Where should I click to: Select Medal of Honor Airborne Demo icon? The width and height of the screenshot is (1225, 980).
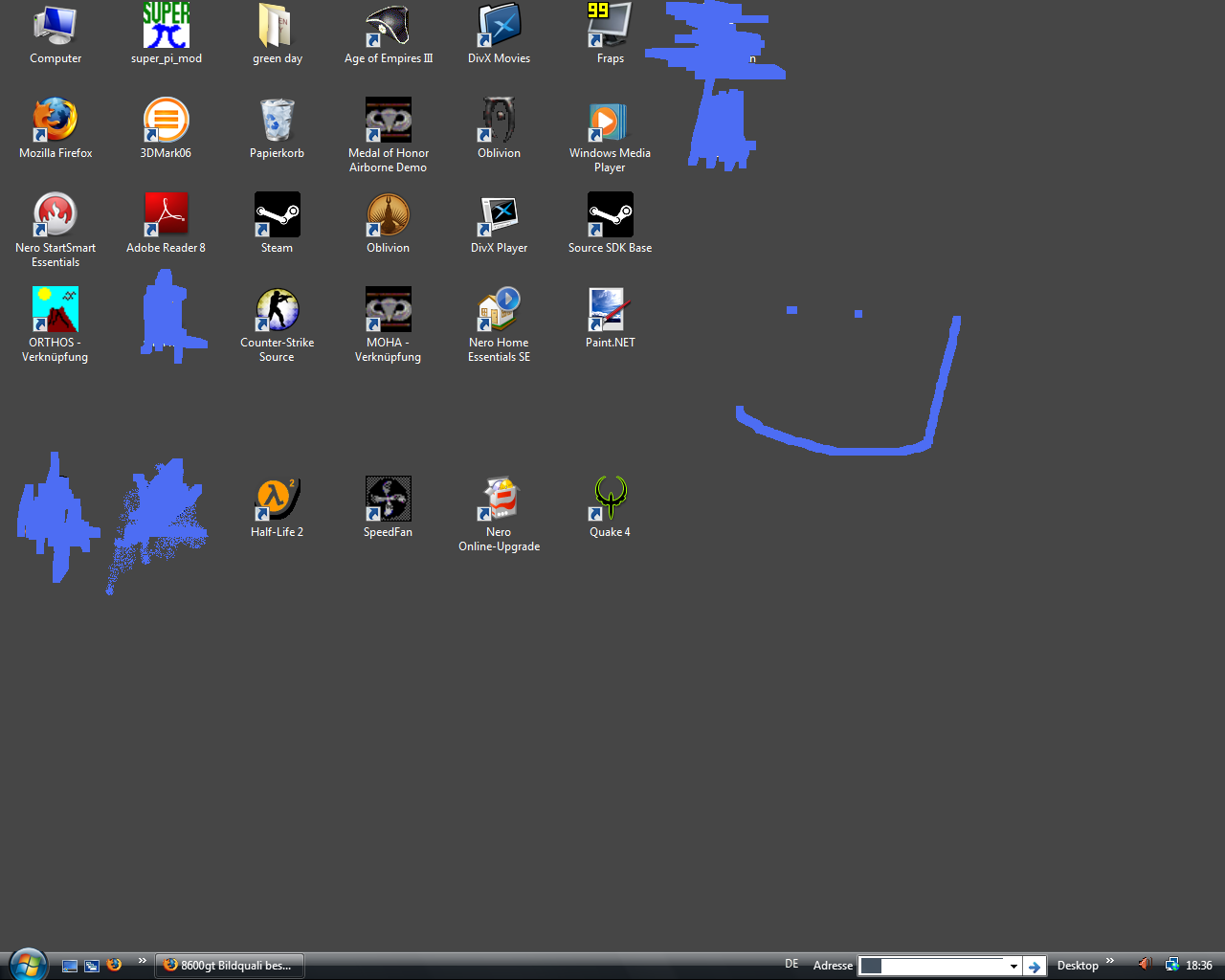click(389, 135)
